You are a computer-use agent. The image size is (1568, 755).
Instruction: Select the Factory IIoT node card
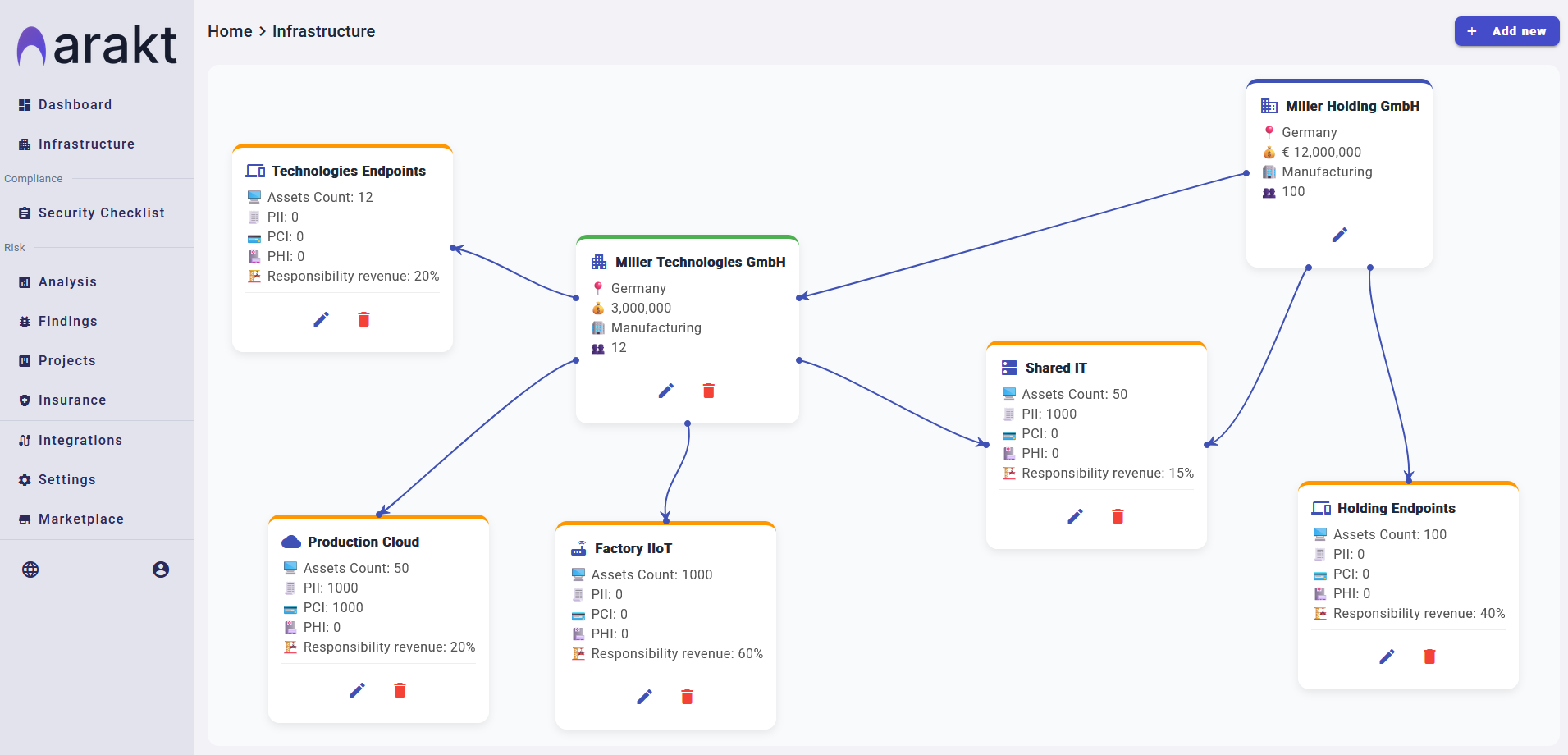click(666, 548)
